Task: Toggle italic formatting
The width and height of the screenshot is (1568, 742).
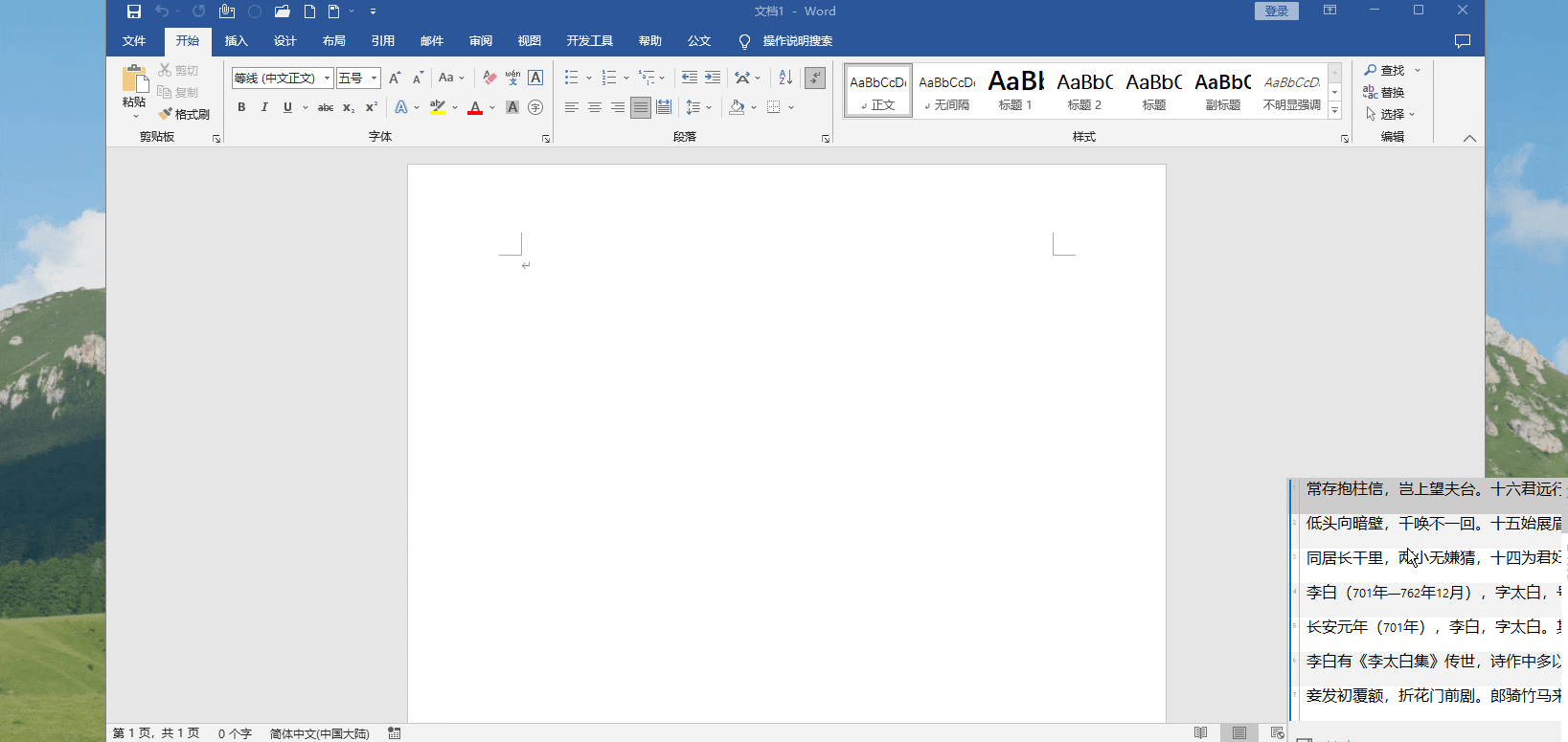Action: tap(264, 107)
